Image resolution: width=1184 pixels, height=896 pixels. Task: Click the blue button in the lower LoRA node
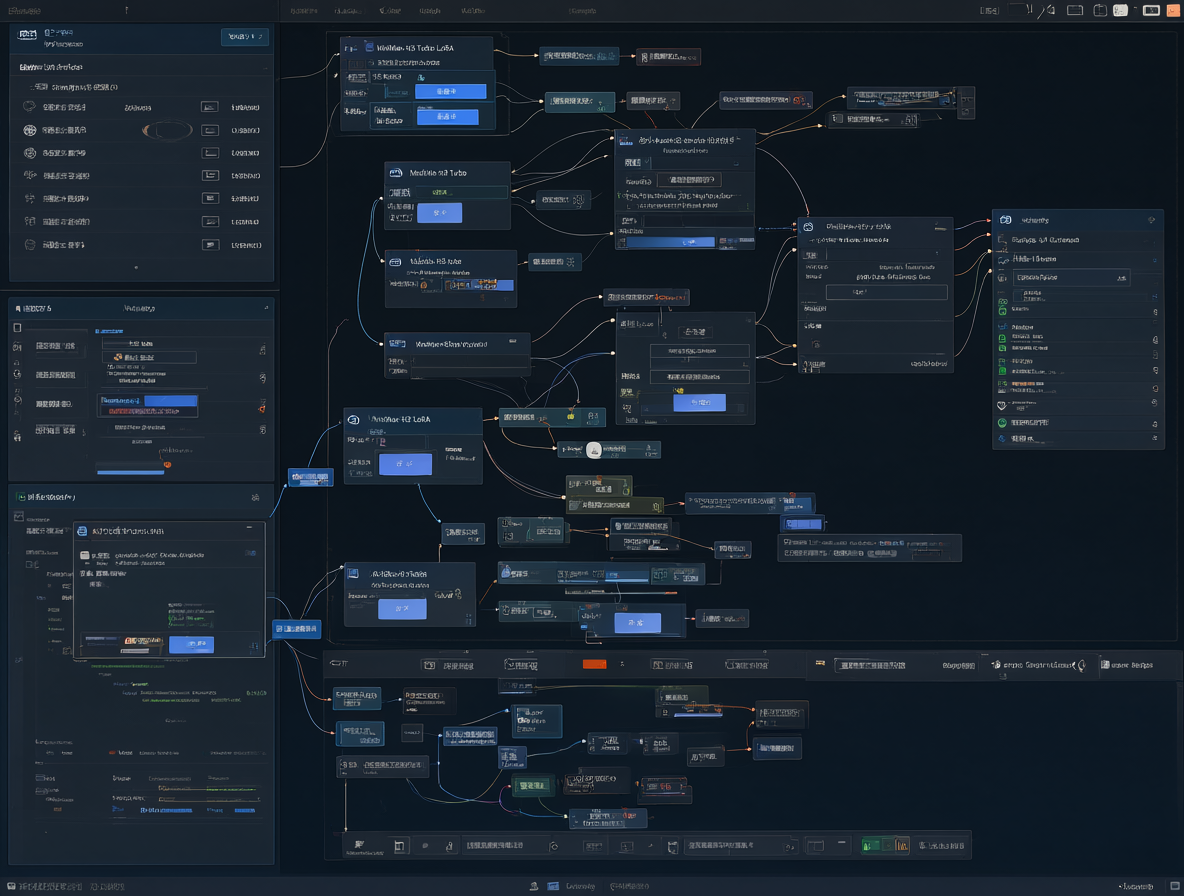[405, 463]
